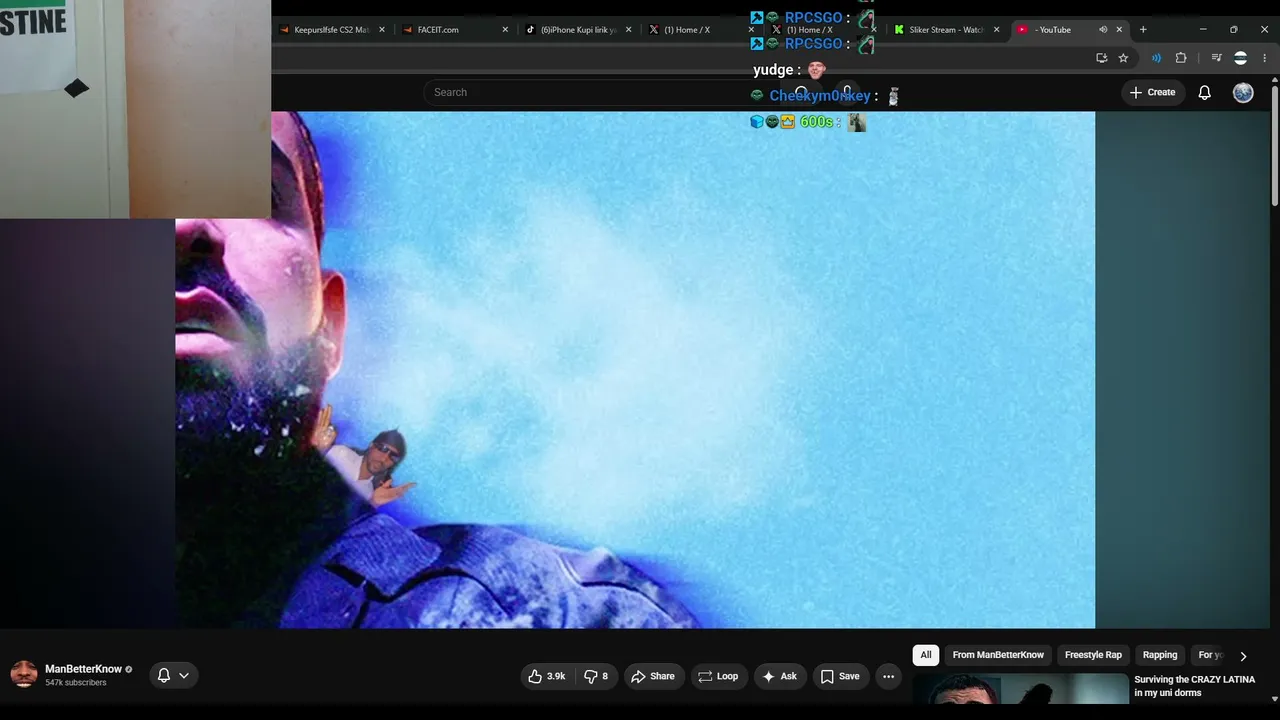Click the blue extension icon in toolbar
Screen dimensions: 1280x720
1157,58
